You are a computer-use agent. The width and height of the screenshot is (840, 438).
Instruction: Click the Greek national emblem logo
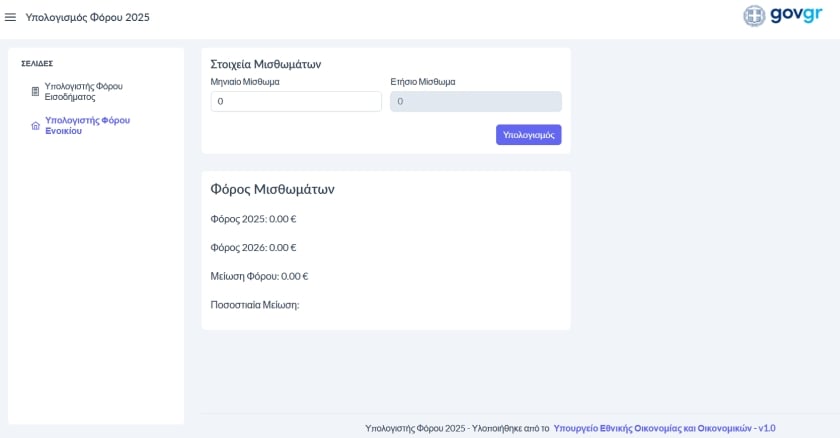(x=754, y=16)
